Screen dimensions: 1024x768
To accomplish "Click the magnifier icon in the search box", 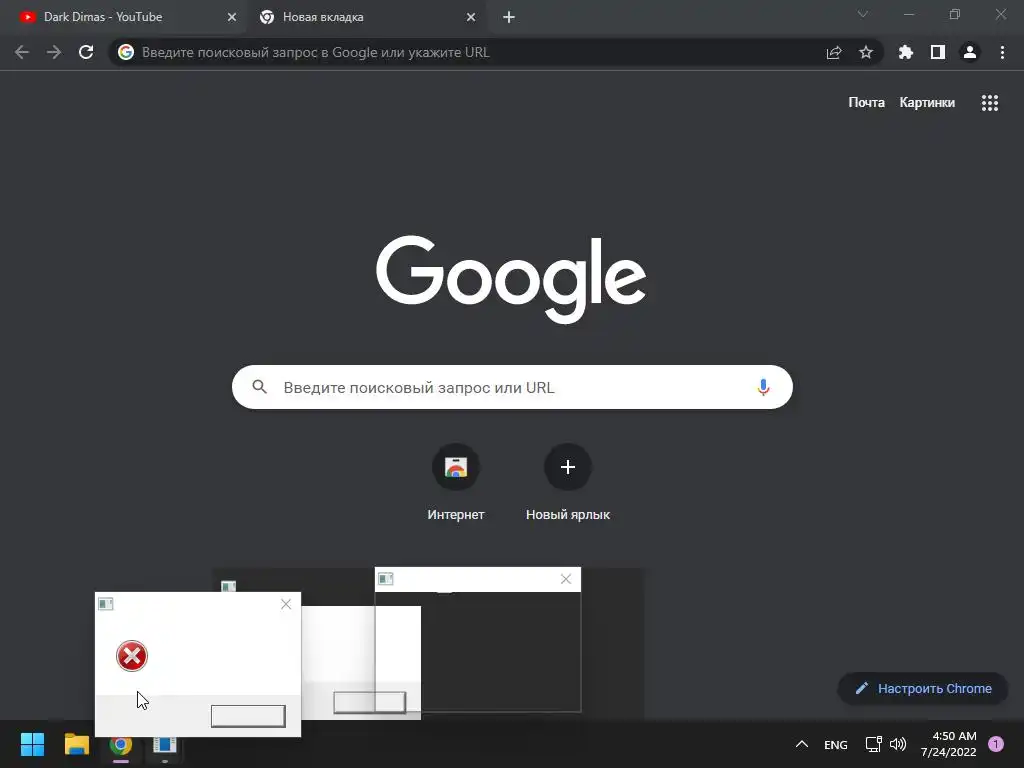I will coord(259,387).
